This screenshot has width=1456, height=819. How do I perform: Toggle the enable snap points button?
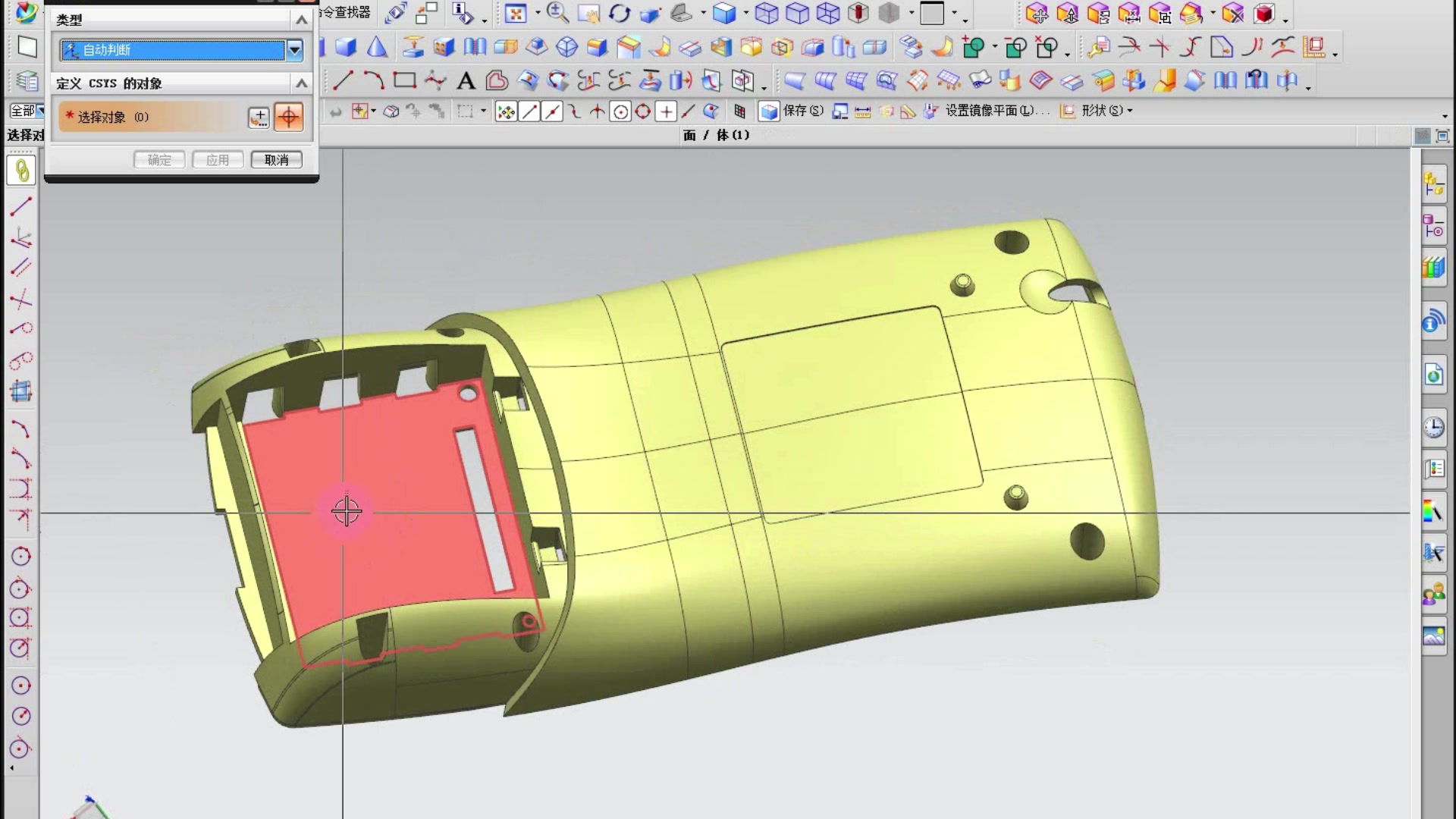pos(506,112)
